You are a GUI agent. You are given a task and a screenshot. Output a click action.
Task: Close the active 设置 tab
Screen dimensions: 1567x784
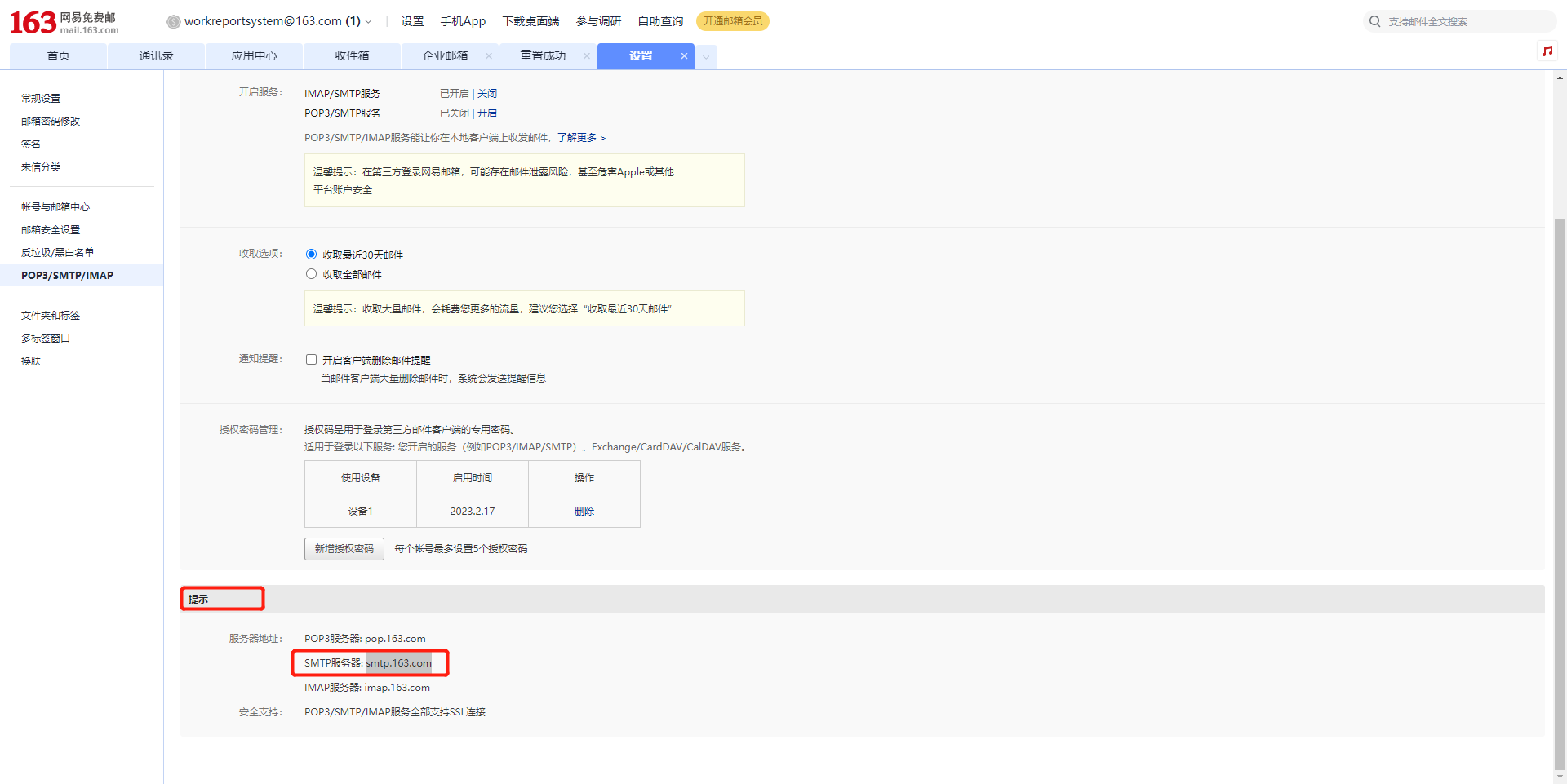(685, 55)
